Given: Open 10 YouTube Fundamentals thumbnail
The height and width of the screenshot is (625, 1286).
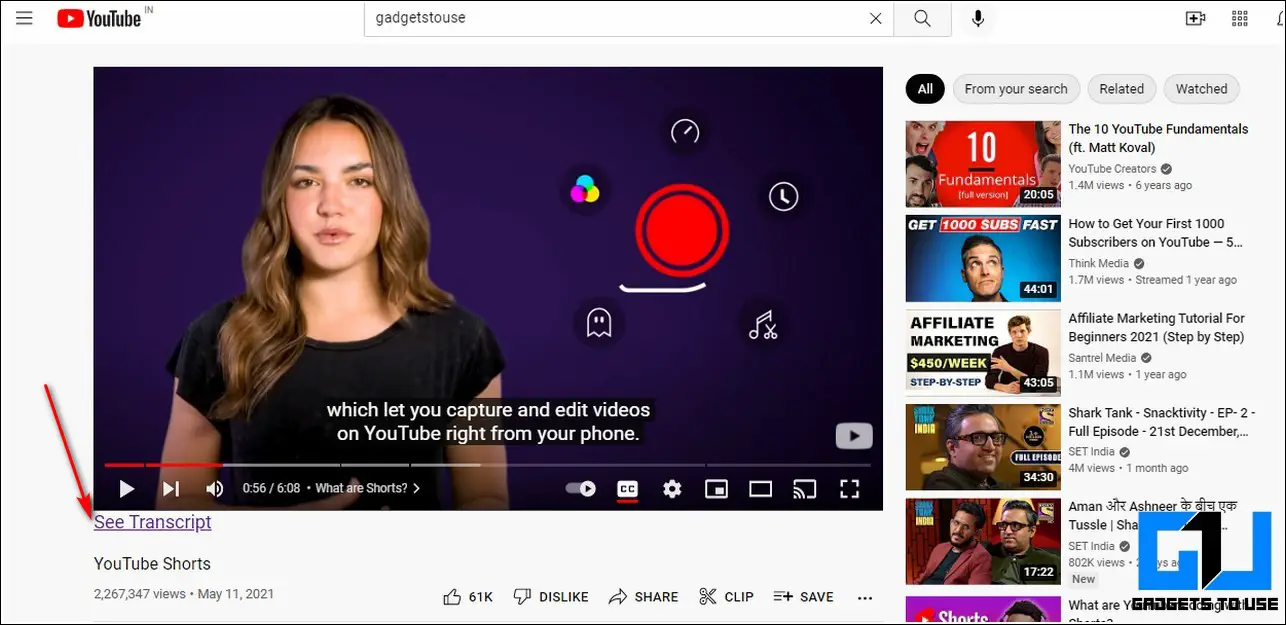Looking at the screenshot, I should pyautogui.click(x=983, y=164).
